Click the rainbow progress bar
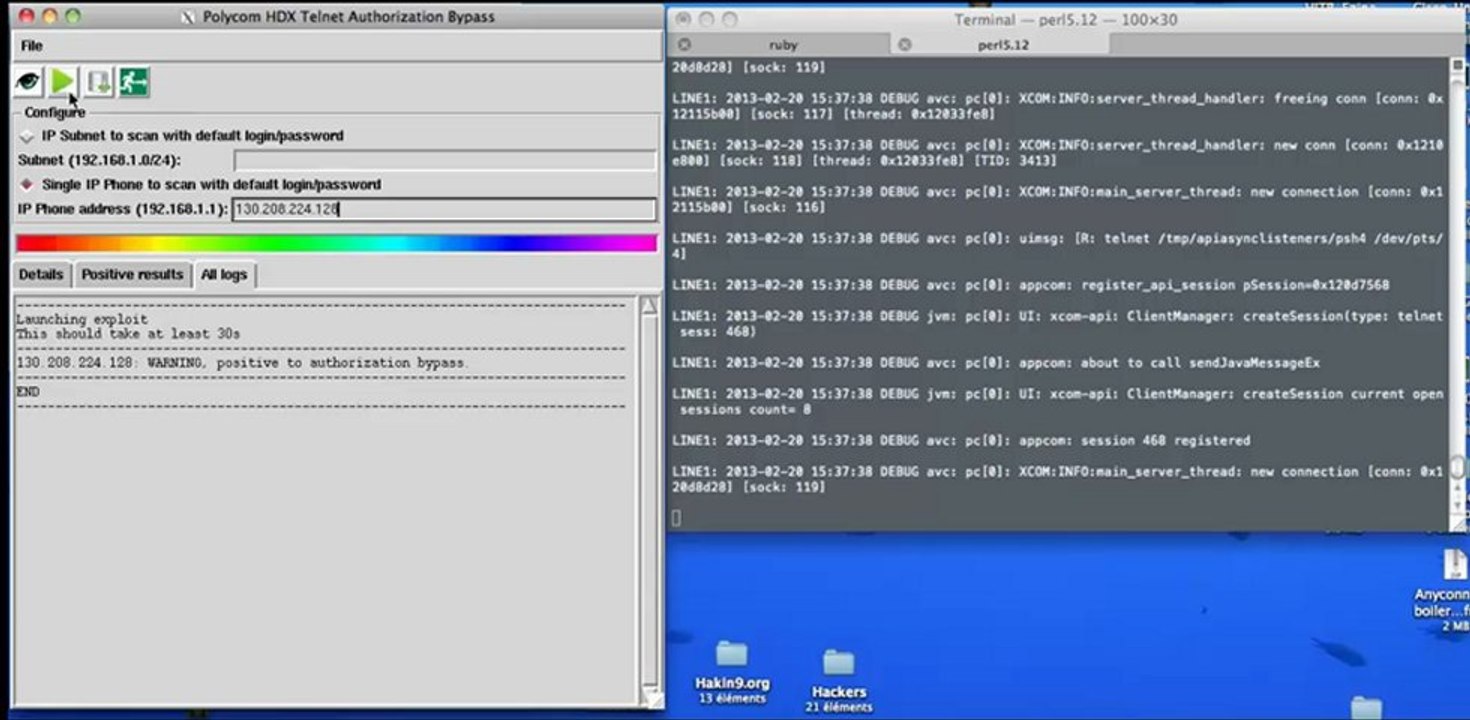 click(336, 243)
